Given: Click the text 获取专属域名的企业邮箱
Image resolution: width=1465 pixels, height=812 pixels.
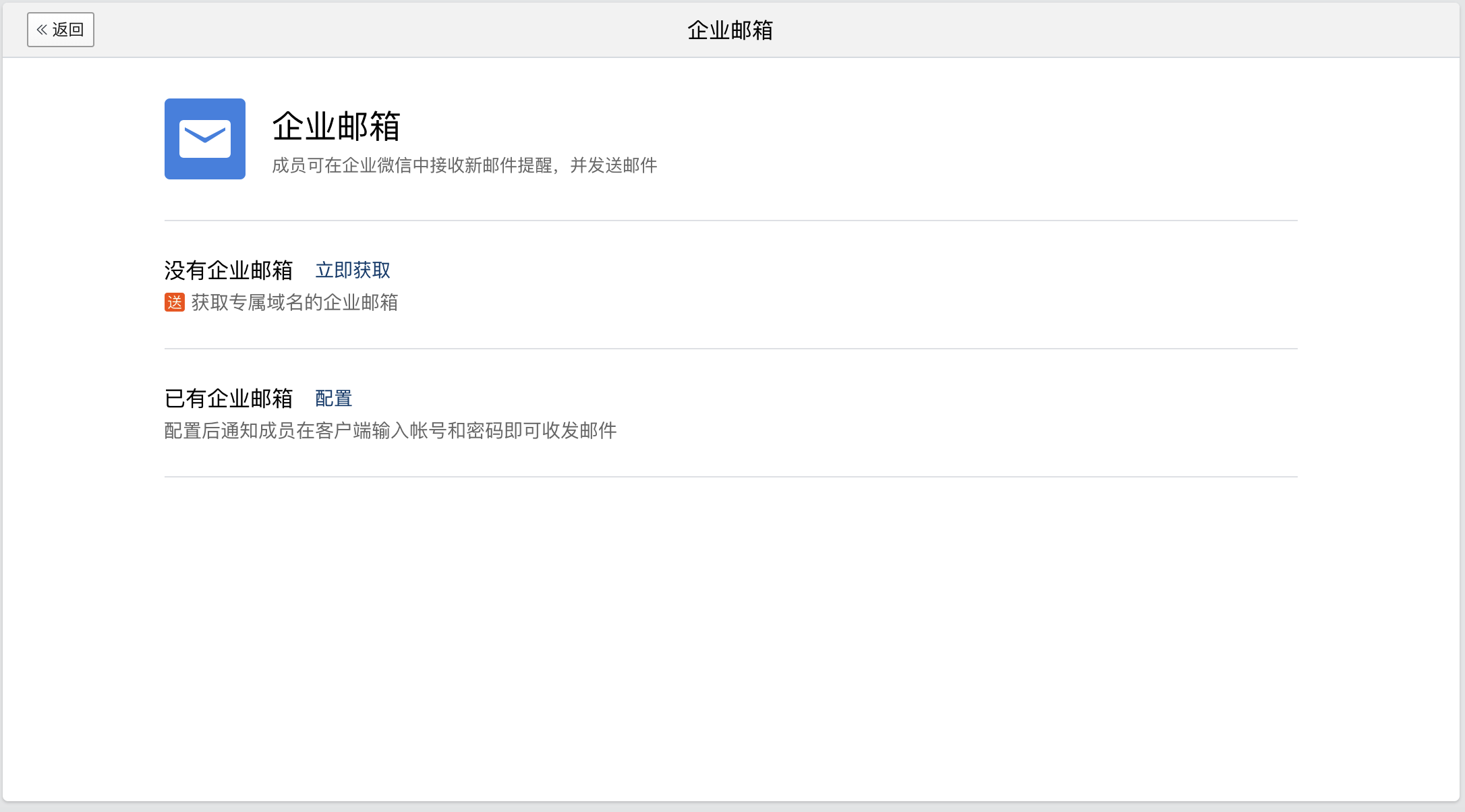Looking at the screenshot, I should point(295,302).
